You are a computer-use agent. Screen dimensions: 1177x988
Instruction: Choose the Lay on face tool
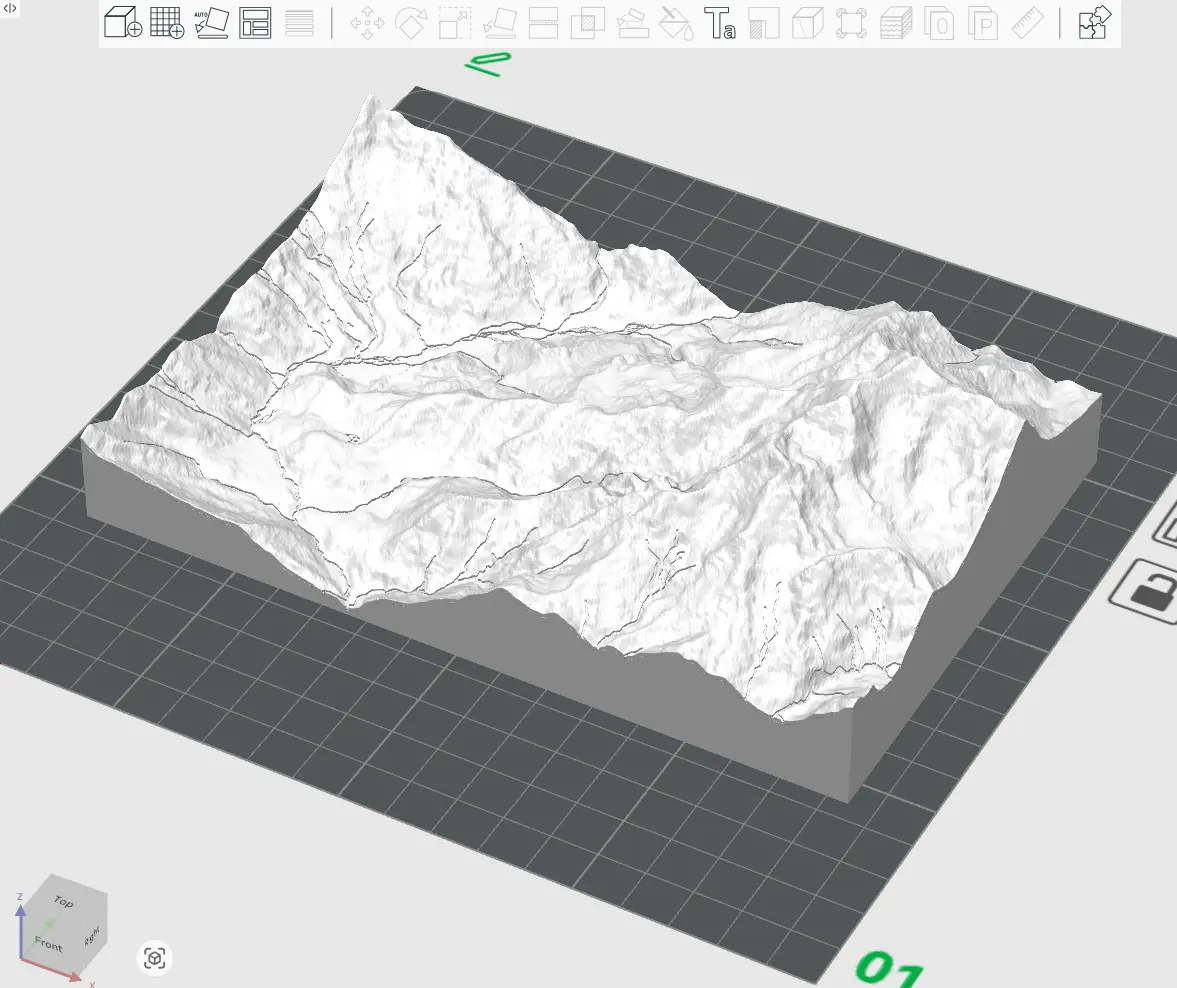tap(499, 23)
